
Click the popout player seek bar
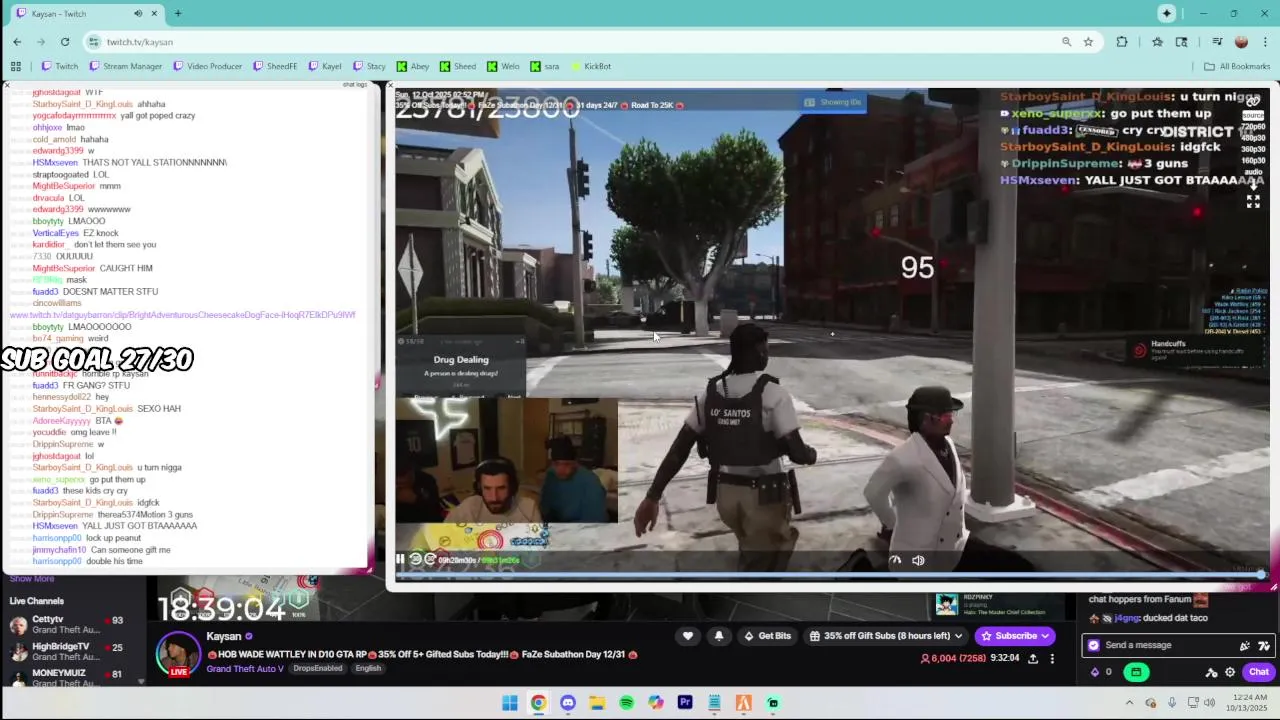(830, 575)
